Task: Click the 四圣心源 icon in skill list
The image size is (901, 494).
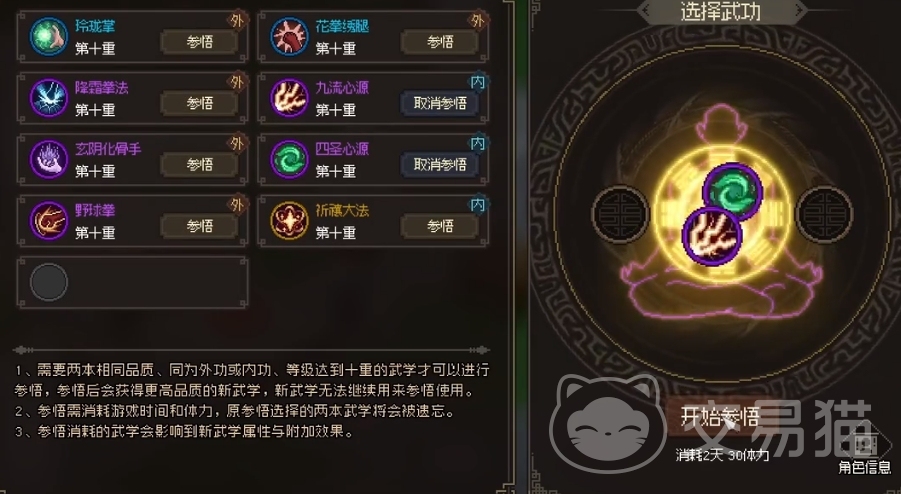Action: [x=289, y=159]
